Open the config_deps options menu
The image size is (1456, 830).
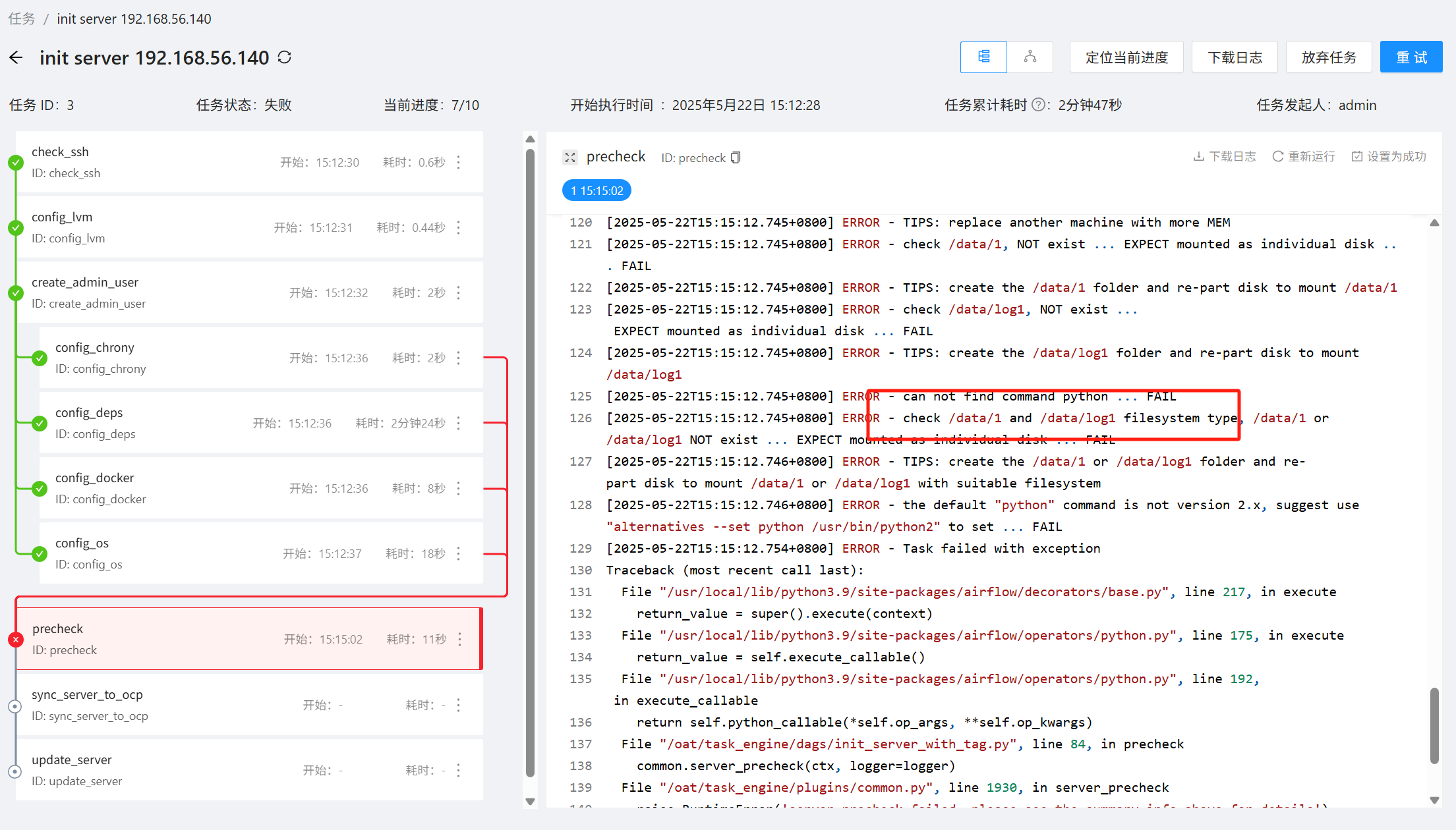(458, 423)
